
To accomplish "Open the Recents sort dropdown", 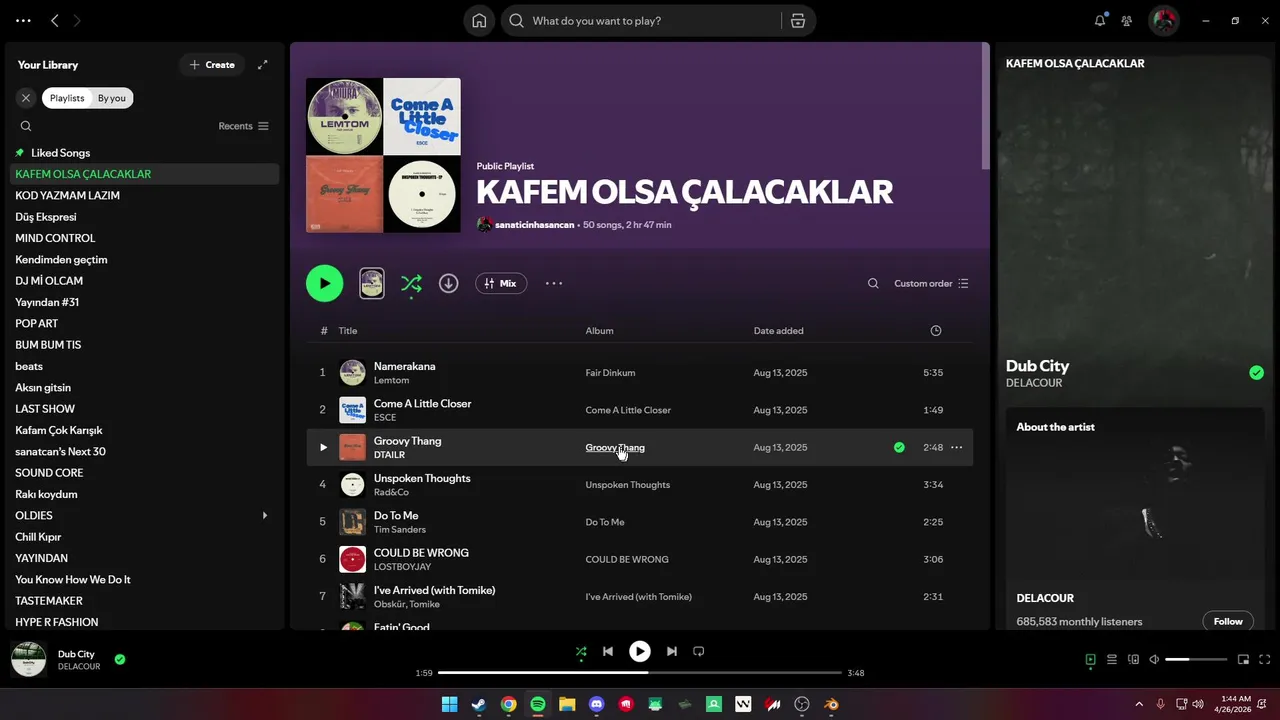I will [x=244, y=126].
